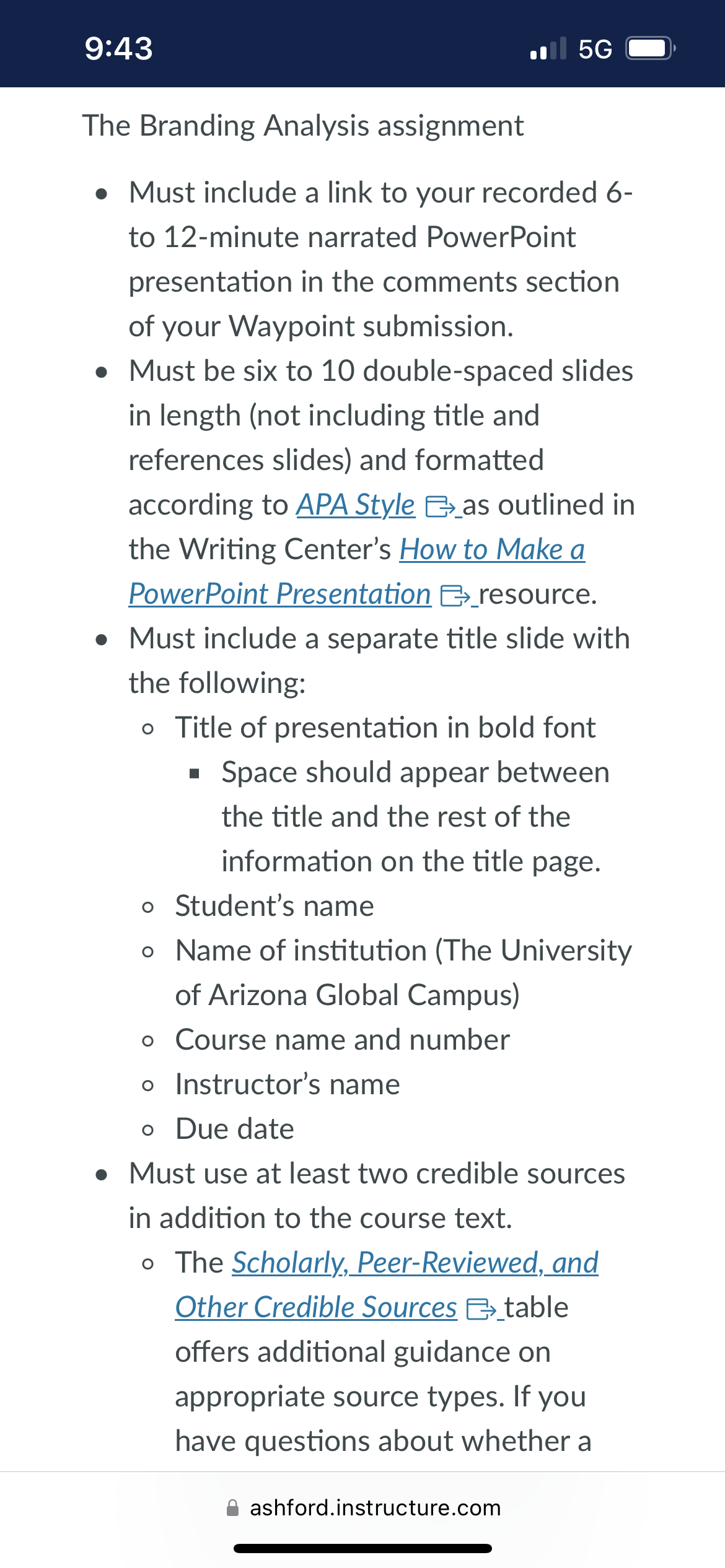Tap the padlock icon in address bar
The width and height of the screenshot is (725, 1568).
click(x=233, y=1508)
